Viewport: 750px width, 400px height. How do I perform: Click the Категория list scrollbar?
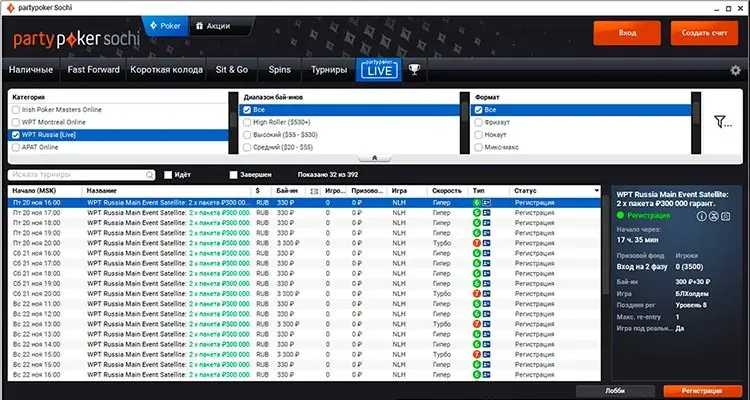point(233,122)
